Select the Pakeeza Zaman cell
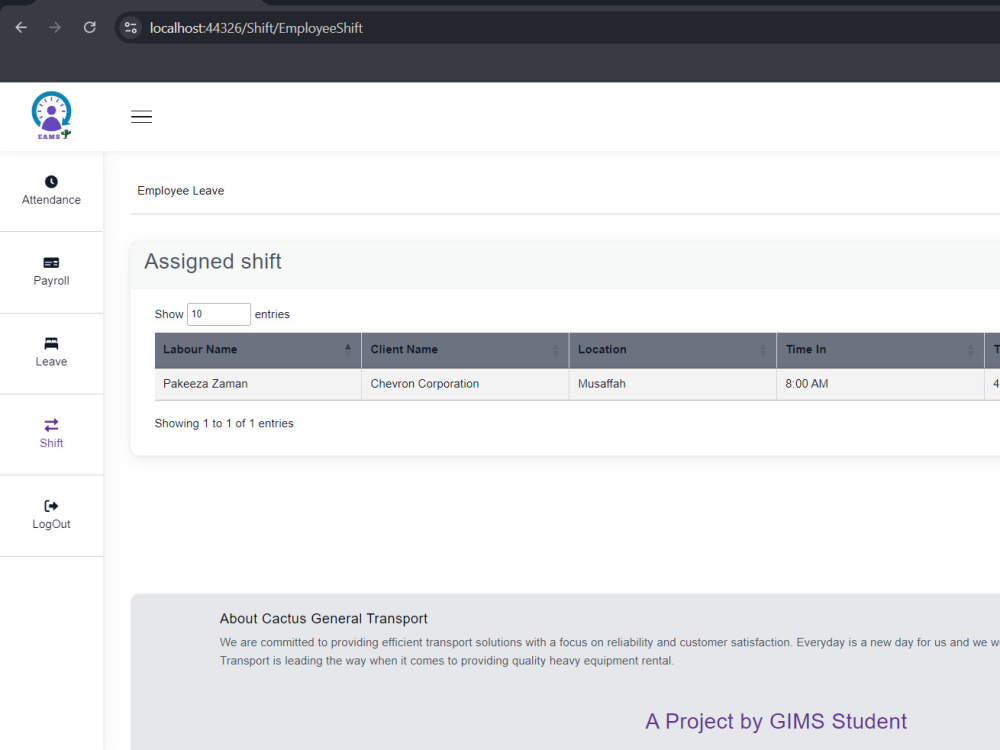This screenshot has height=750, width=1000. [x=258, y=384]
